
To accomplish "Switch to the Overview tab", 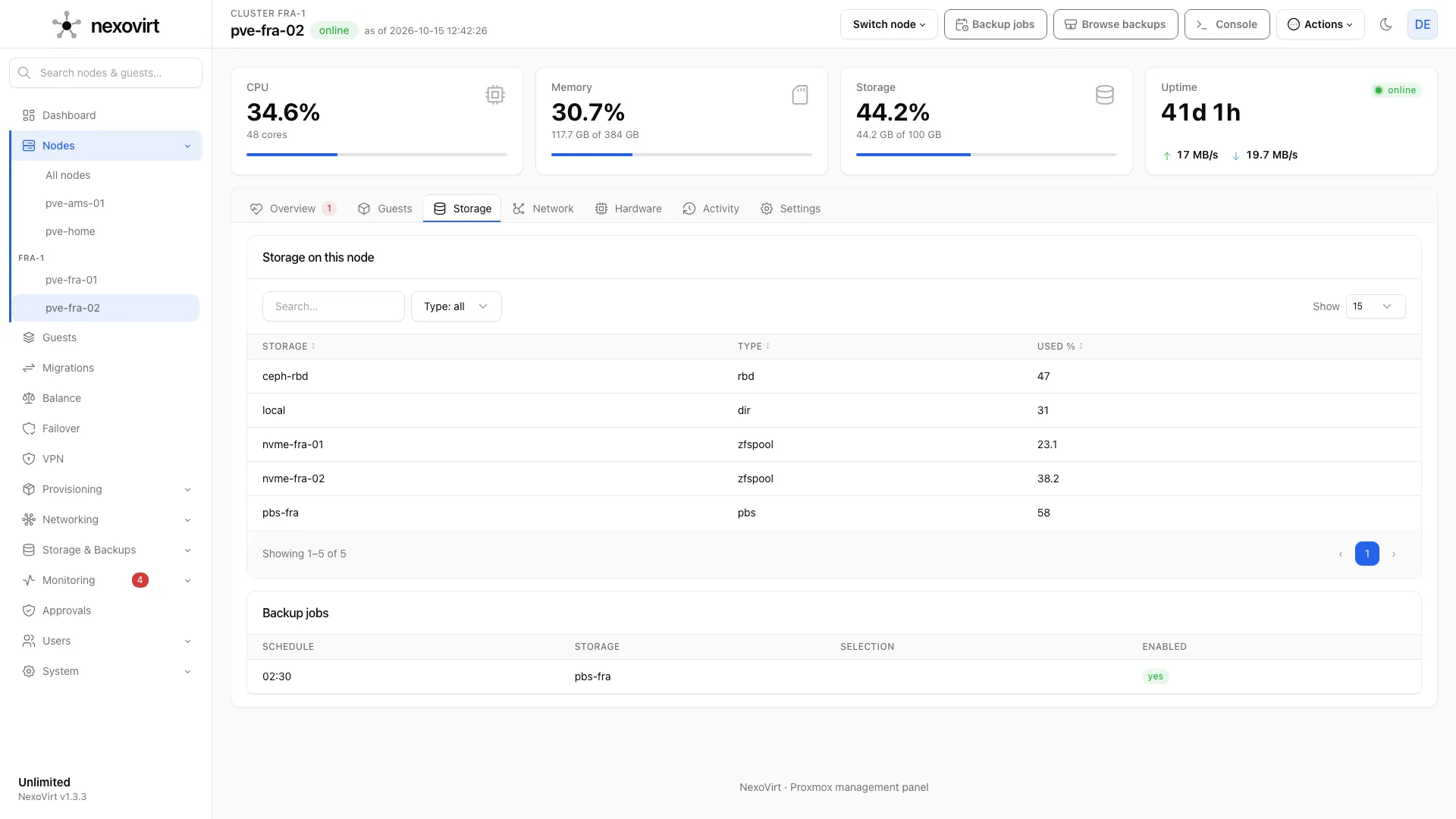I will 293,209.
